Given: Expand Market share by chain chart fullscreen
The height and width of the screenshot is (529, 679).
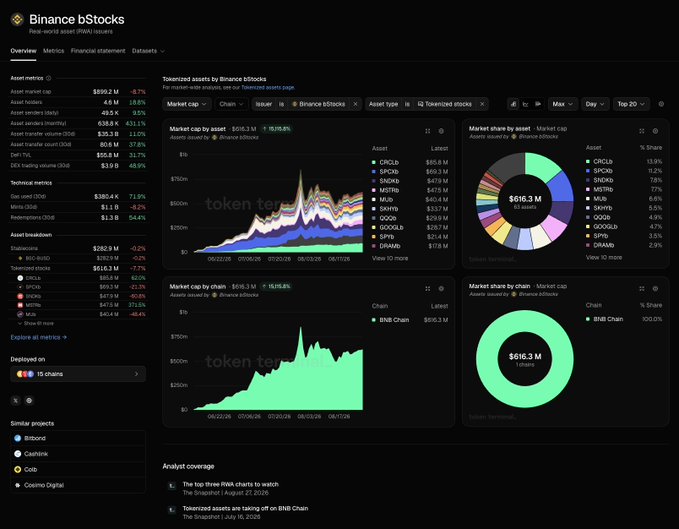Looking at the screenshot, I should (642, 288).
